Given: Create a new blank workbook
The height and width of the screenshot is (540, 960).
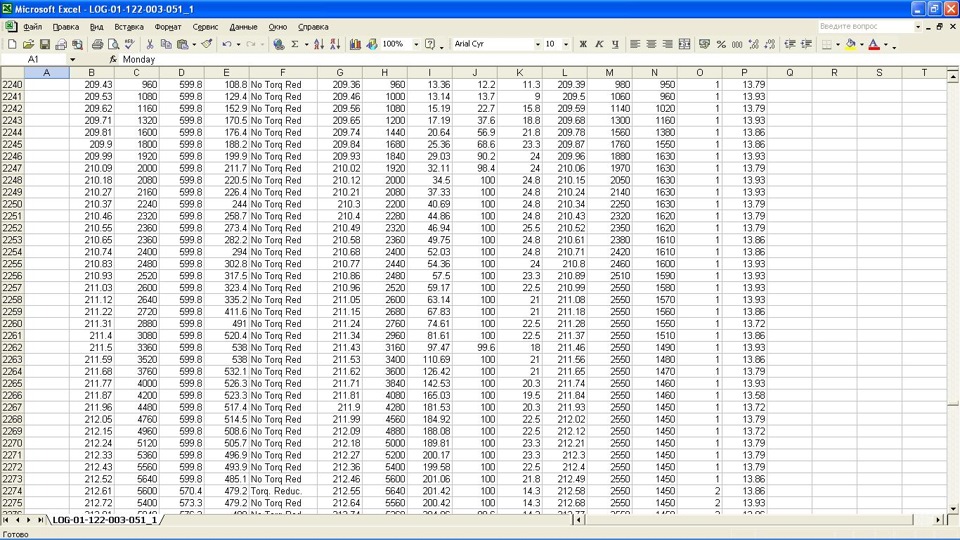Looking at the screenshot, I should [12, 44].
